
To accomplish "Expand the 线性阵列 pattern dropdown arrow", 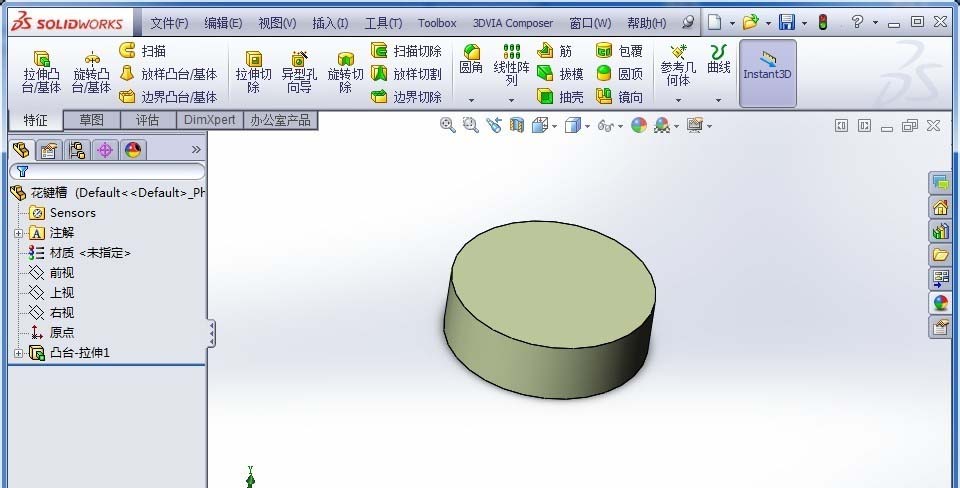I will pos(511,100).
